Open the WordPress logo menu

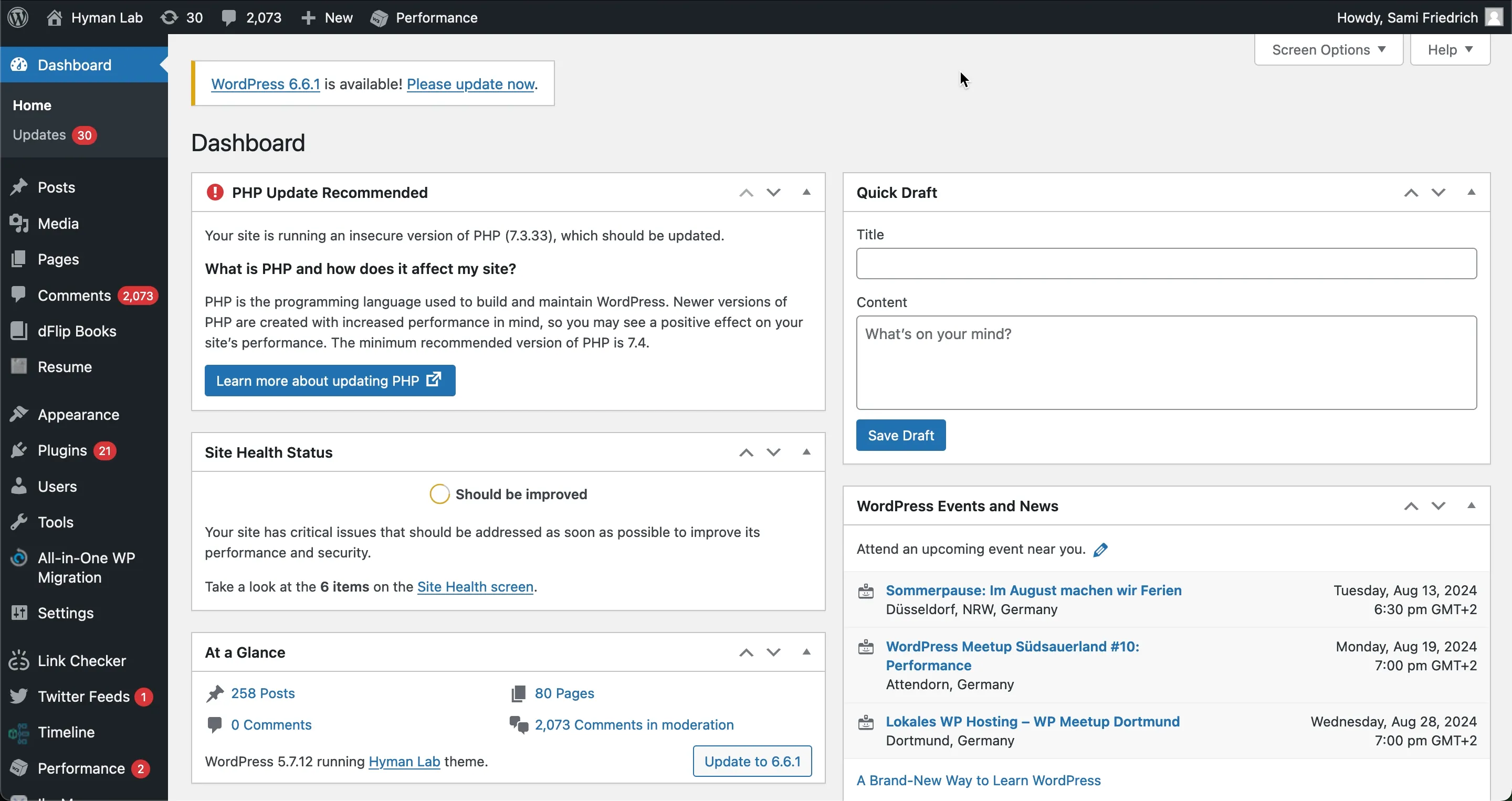[18, 17]
